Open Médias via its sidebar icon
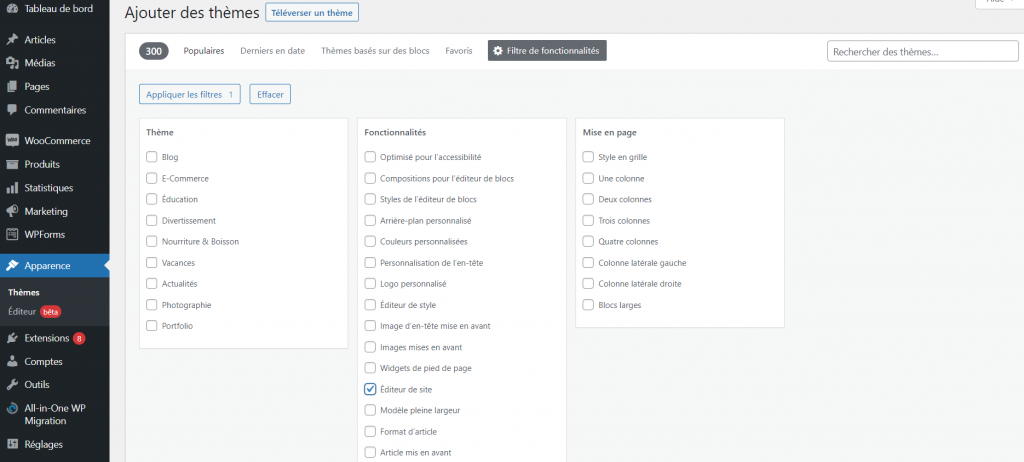1024x462 pixels. pos(12,63)
